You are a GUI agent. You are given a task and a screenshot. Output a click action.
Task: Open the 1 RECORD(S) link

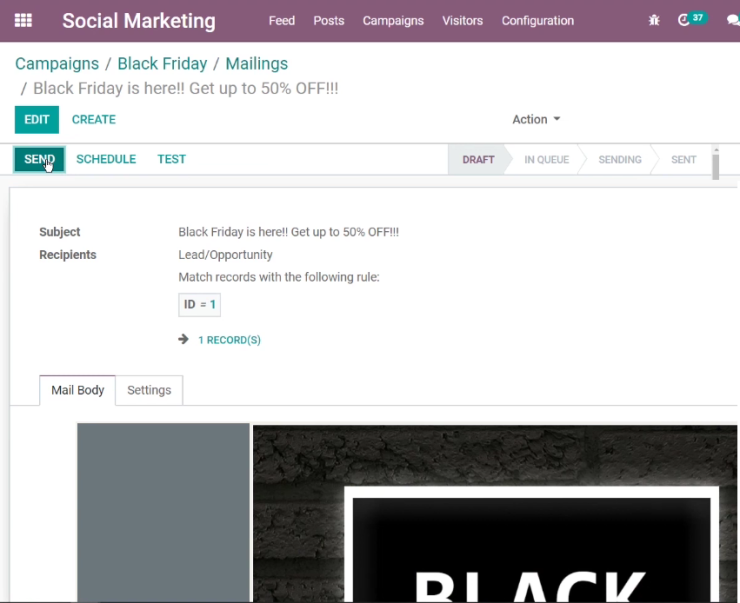click(x=229, y=340)
